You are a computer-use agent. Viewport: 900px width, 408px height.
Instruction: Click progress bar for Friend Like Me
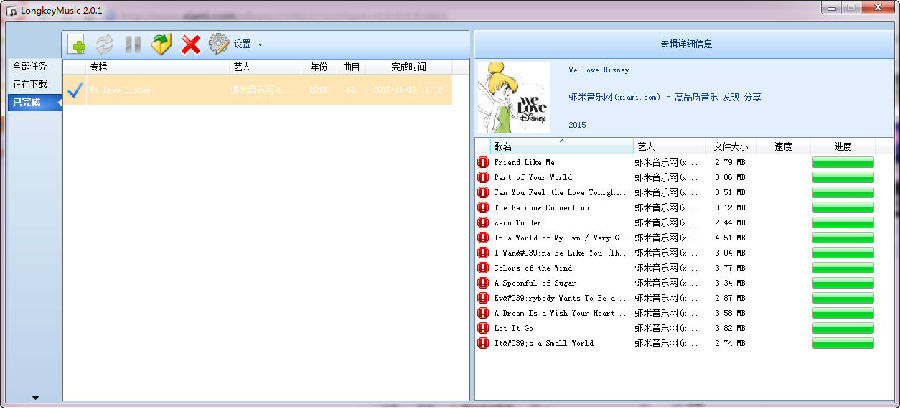pyautogui.click(x=843, y=162)
